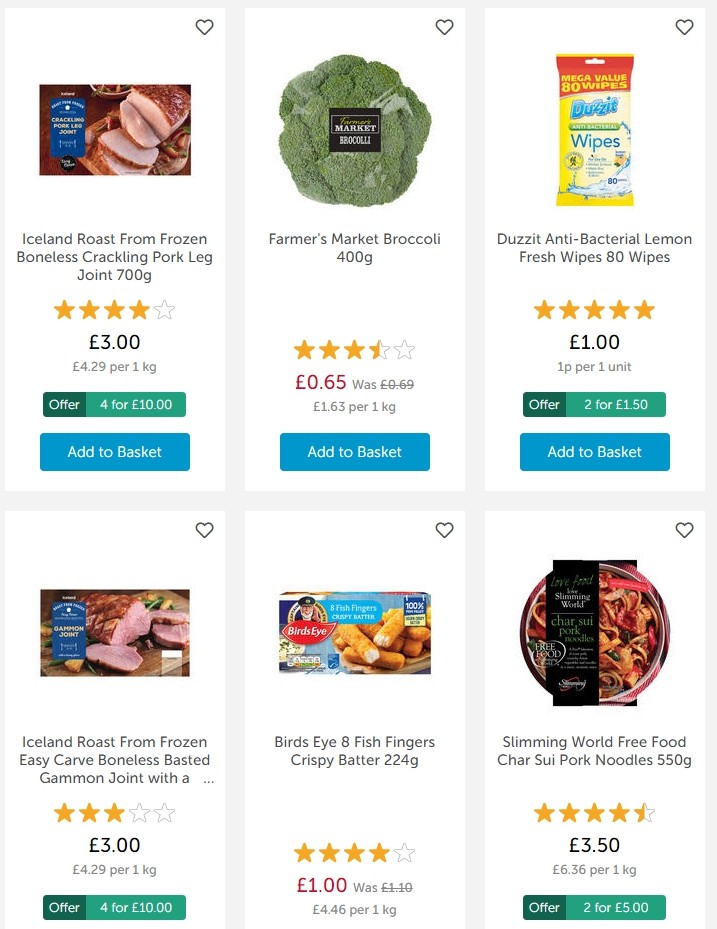Favourite the Crackling Pork Leg Joint

(204, 27)
